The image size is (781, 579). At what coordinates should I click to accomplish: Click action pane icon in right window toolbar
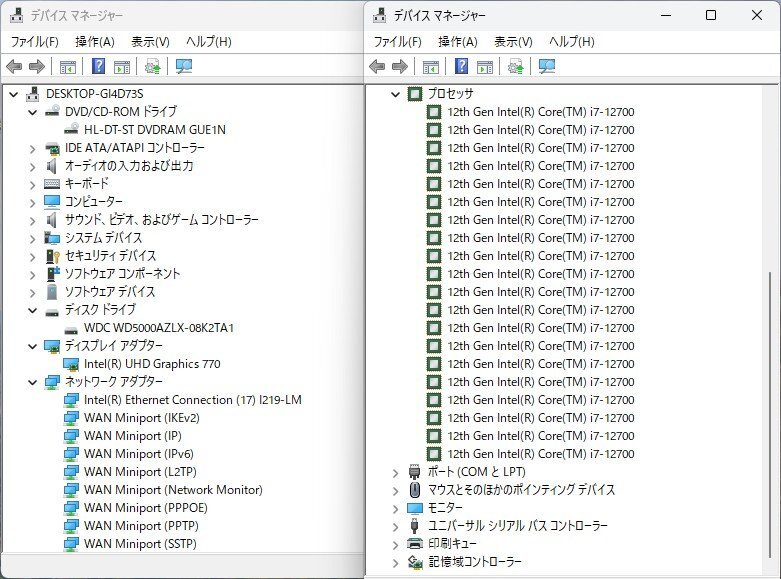[485, 66]
